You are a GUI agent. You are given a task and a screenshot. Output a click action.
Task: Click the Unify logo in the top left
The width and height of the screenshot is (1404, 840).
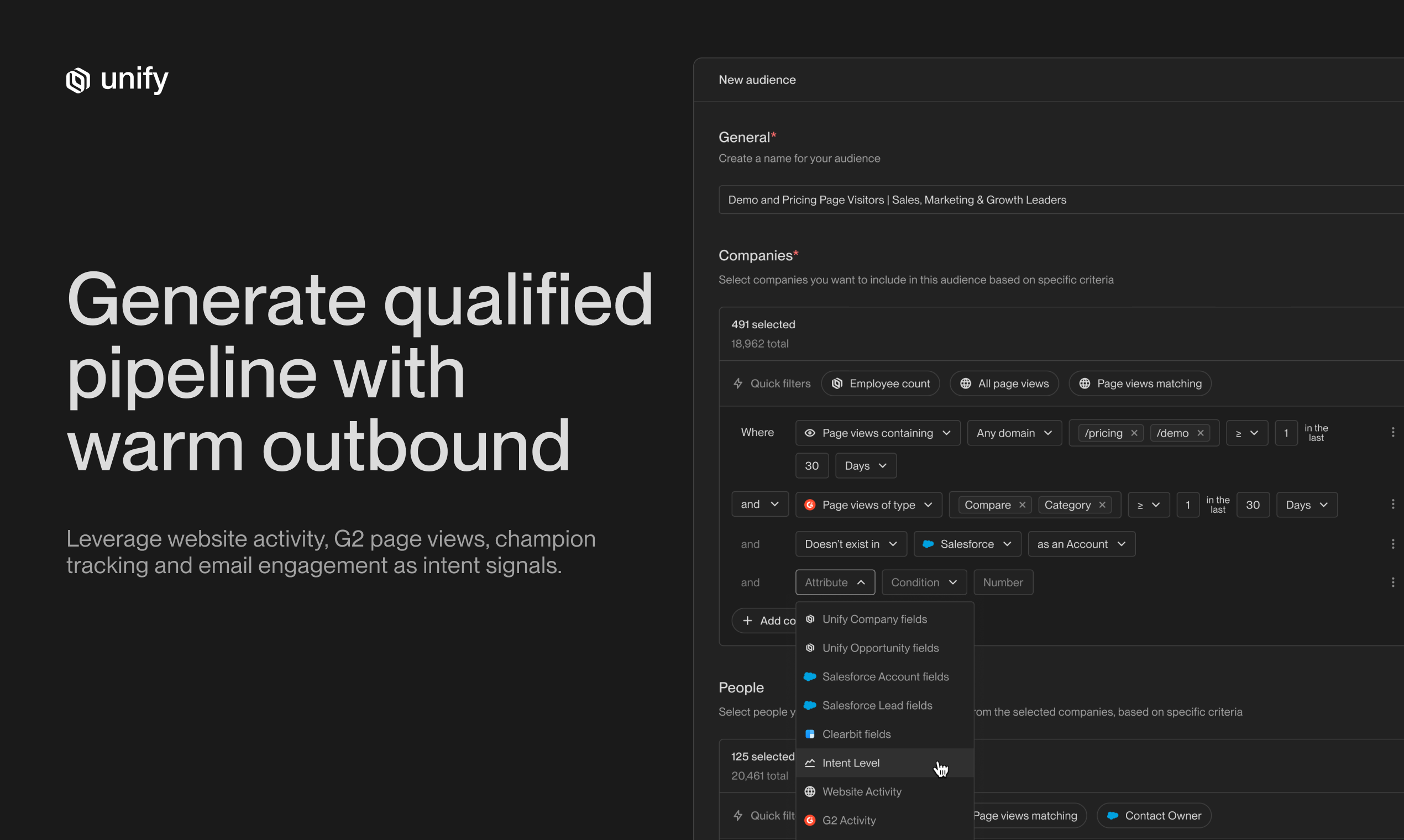point(116,80)
